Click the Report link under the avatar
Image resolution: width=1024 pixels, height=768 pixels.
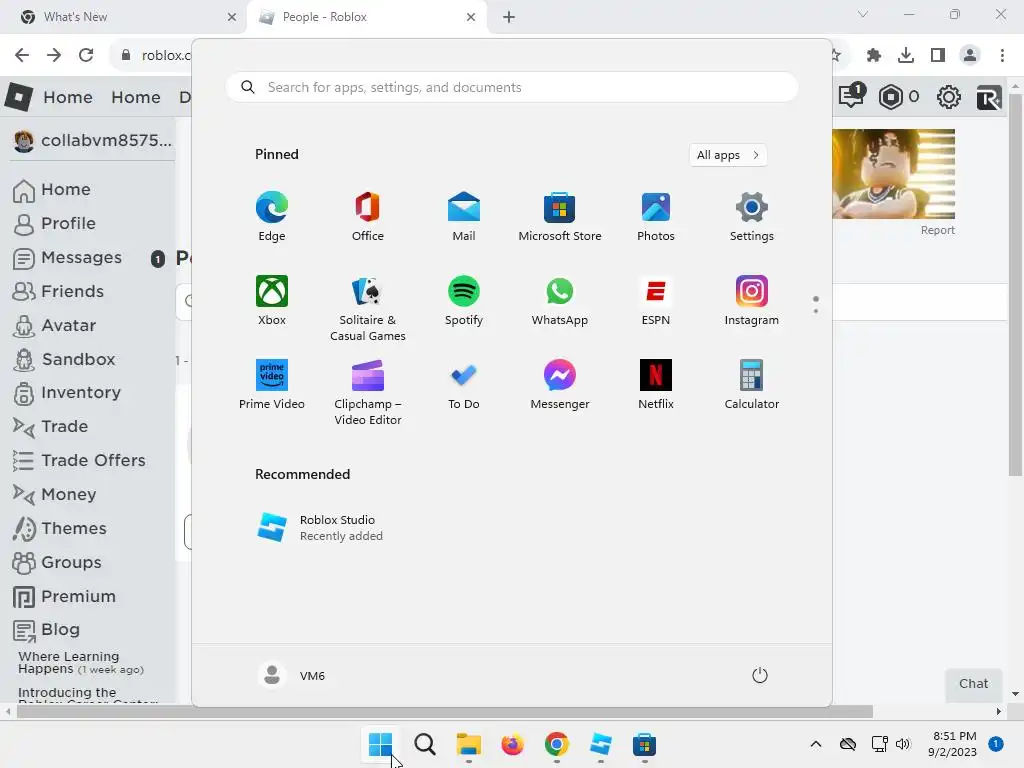click(x=937, y=230)
